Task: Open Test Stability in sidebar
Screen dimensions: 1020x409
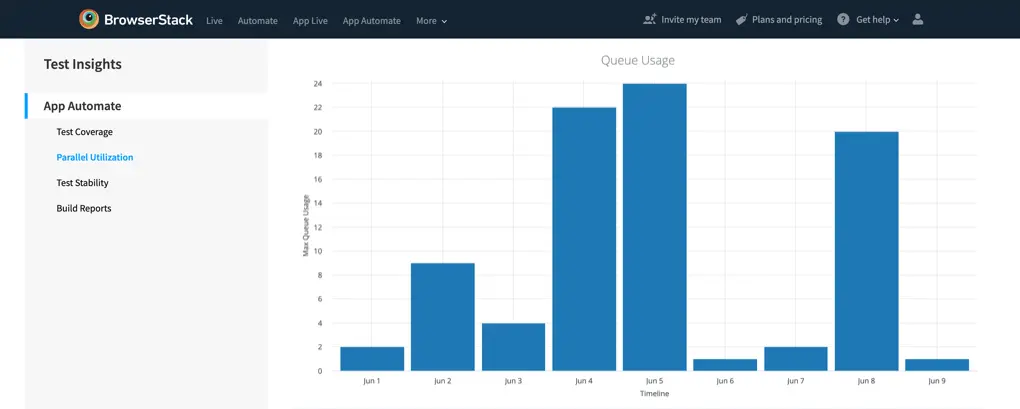Action: [x=83, y=183]
